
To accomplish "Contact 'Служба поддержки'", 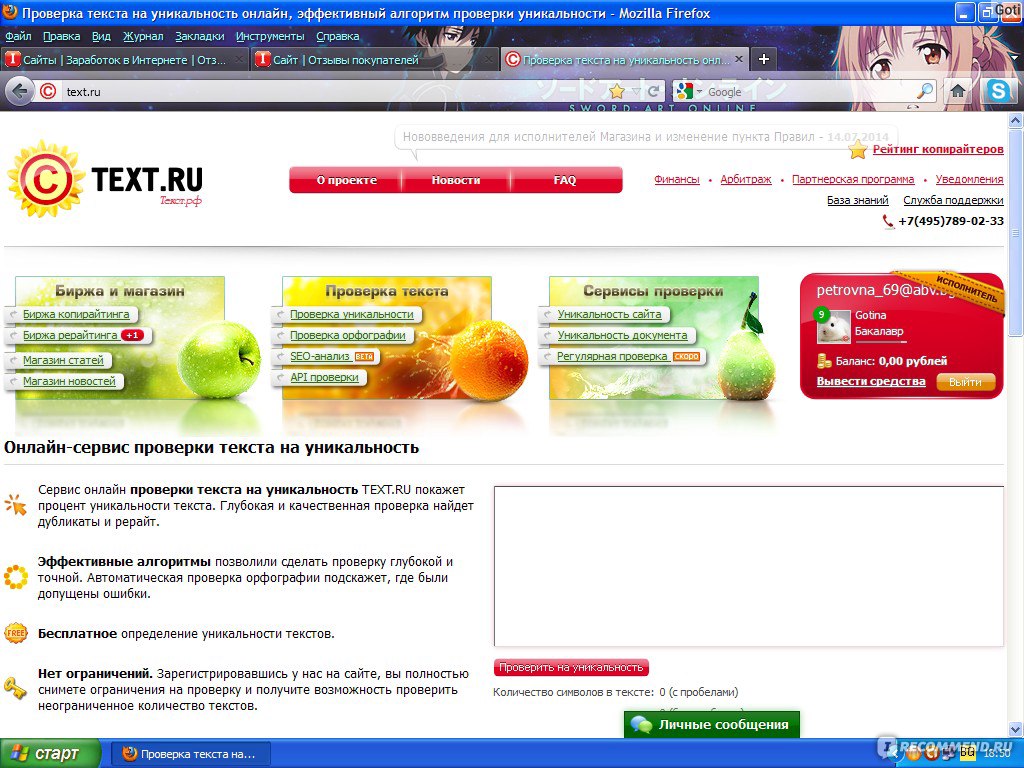I will pyautogui.click(x=953, y=200).
